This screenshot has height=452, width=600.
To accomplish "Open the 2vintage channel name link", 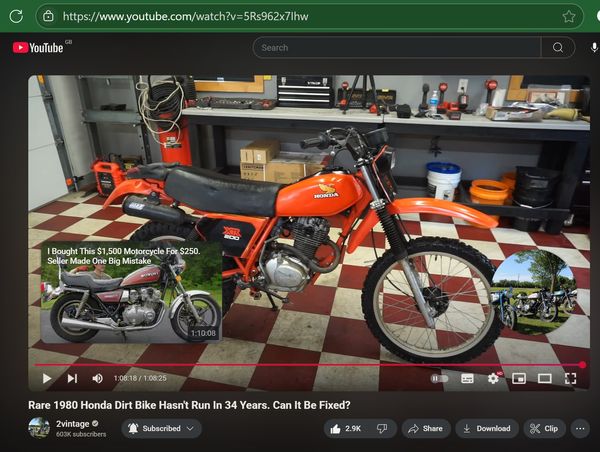I will tap(73, 424).
